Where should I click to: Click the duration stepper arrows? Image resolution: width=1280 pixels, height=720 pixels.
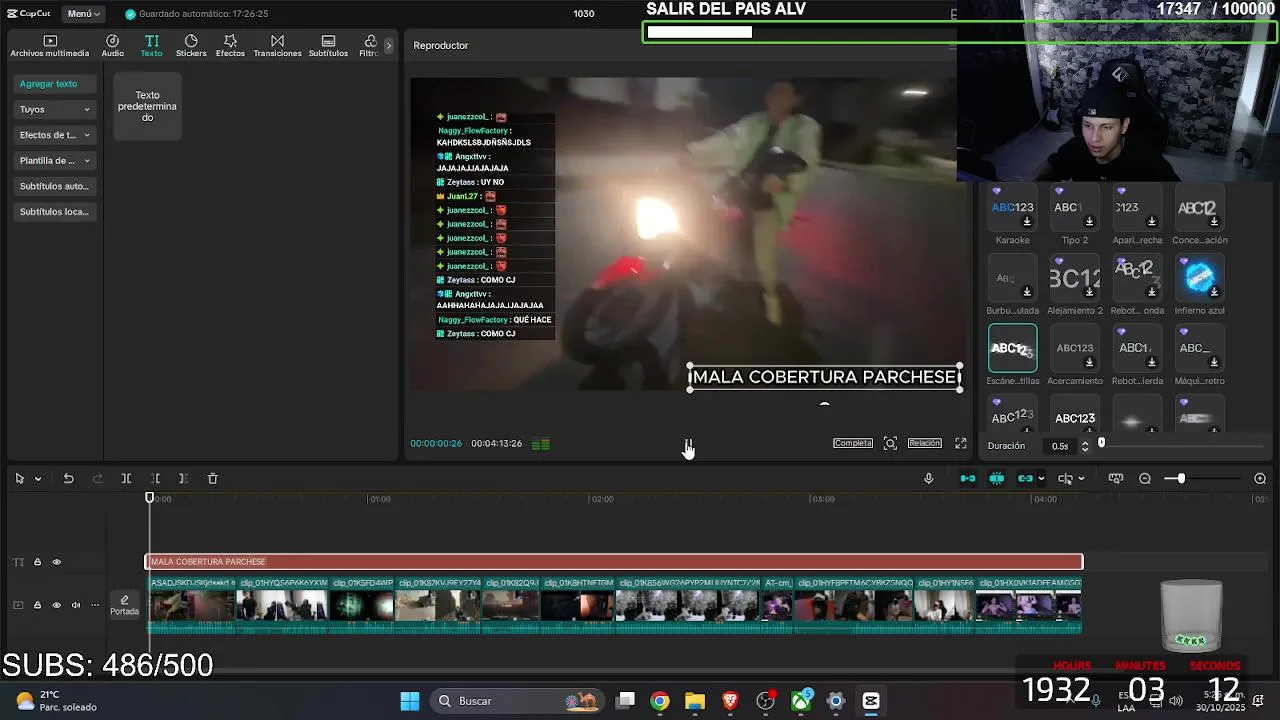(1085, 446)
